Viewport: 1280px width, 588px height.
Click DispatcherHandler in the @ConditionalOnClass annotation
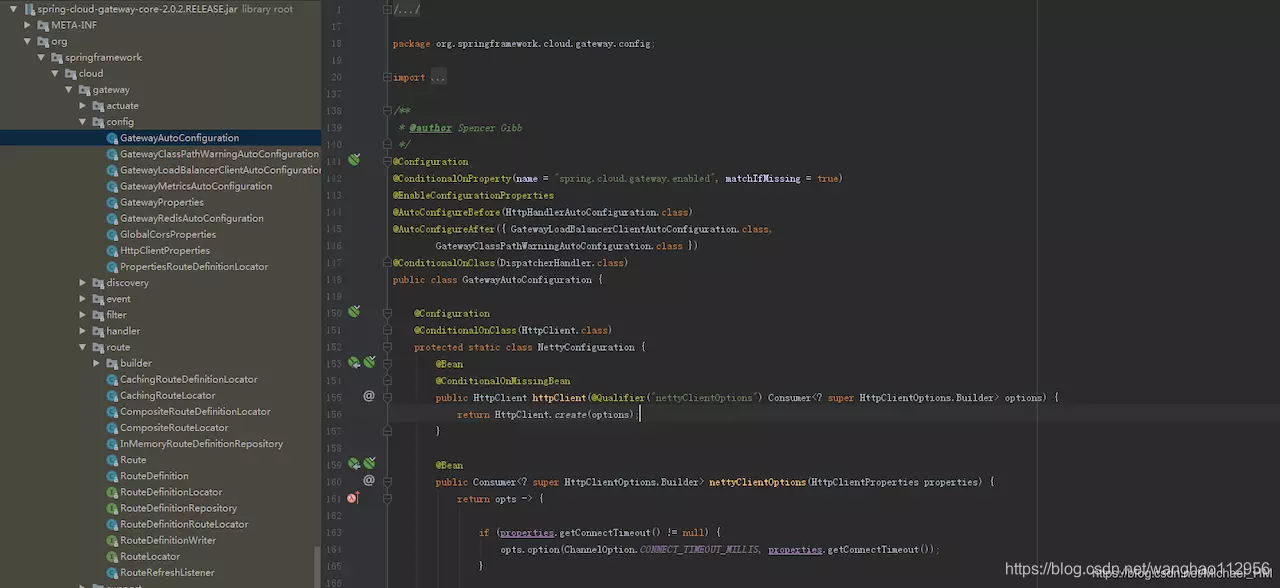tap(546, 262)
